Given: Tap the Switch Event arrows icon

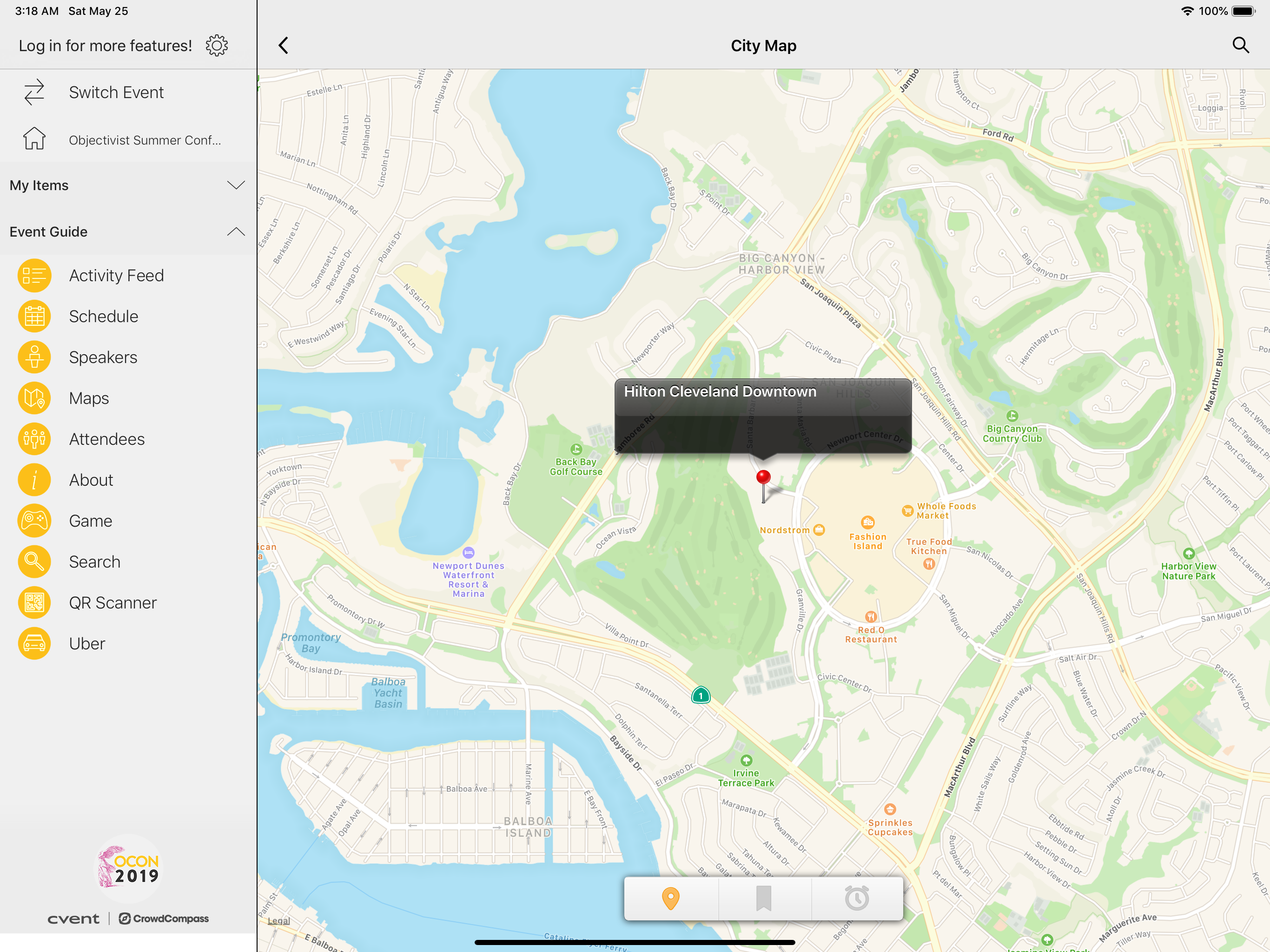Looking at the screenshot, I should pos(34,92).
